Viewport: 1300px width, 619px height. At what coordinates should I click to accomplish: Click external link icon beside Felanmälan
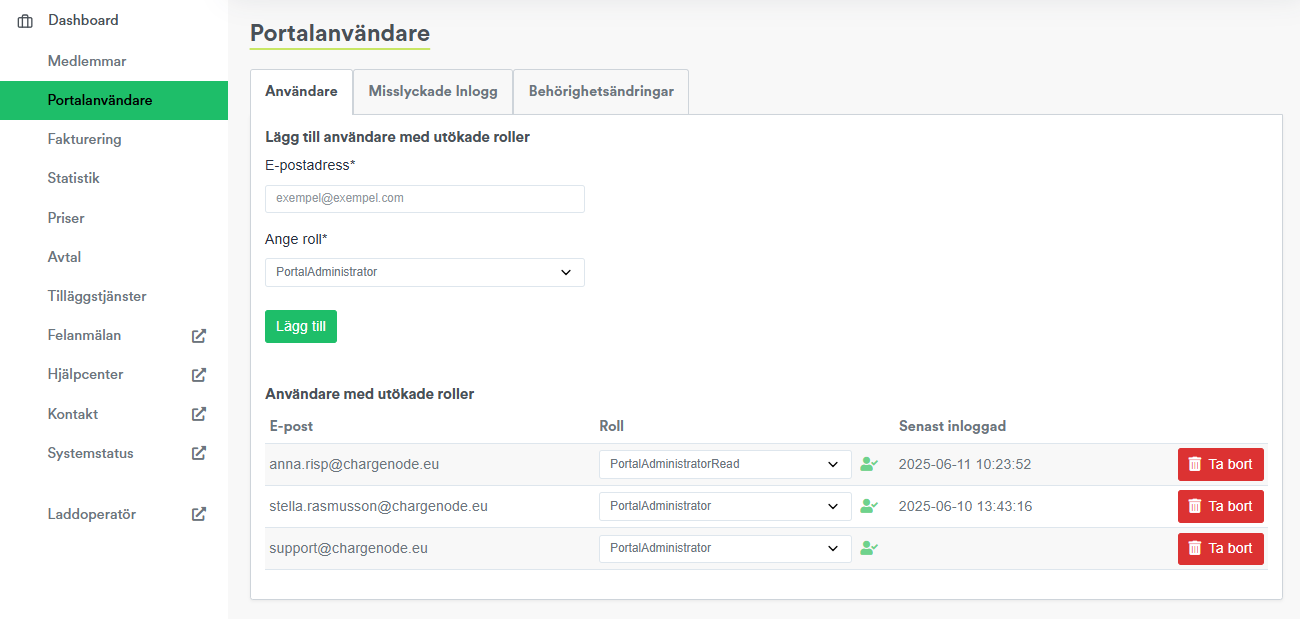coord(199,336)
